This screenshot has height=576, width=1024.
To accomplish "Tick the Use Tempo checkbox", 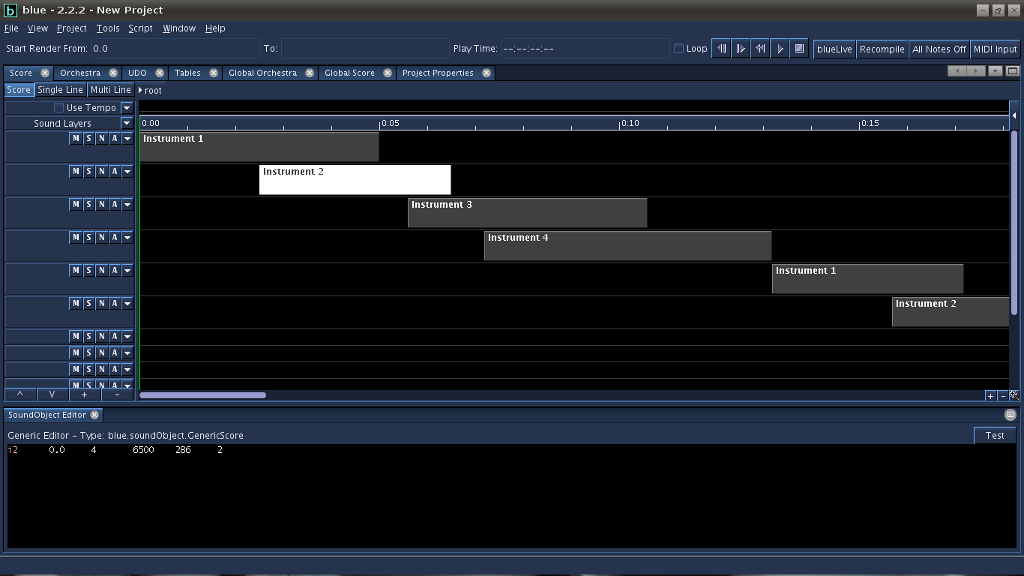I will (59, 108).
